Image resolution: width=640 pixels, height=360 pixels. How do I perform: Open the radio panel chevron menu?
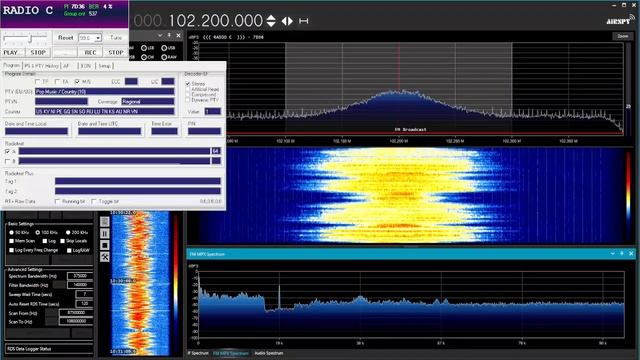pyautogui.click(x=160, y=36)
